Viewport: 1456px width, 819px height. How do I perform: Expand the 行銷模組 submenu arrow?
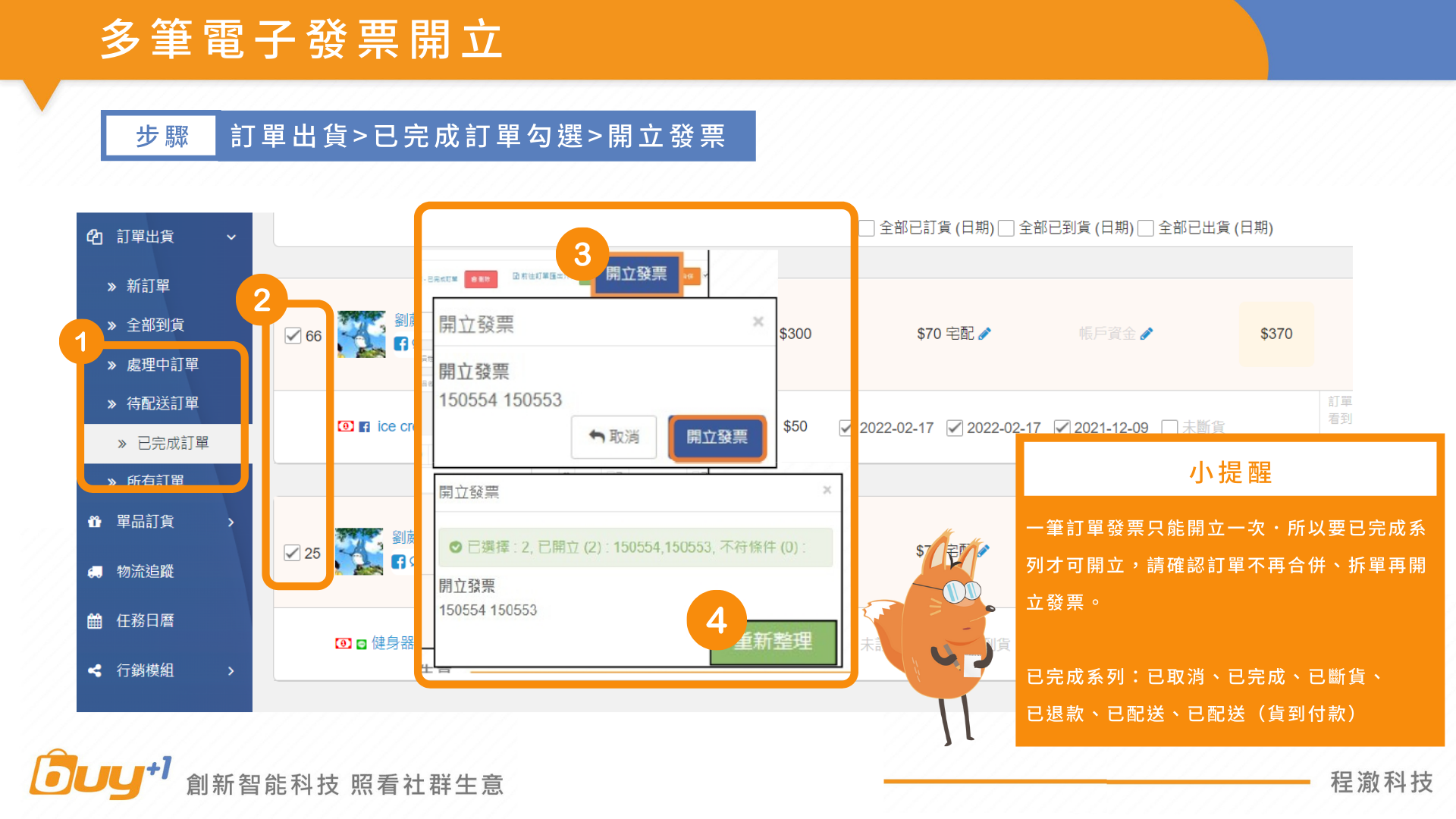click(x=231, y=670)
